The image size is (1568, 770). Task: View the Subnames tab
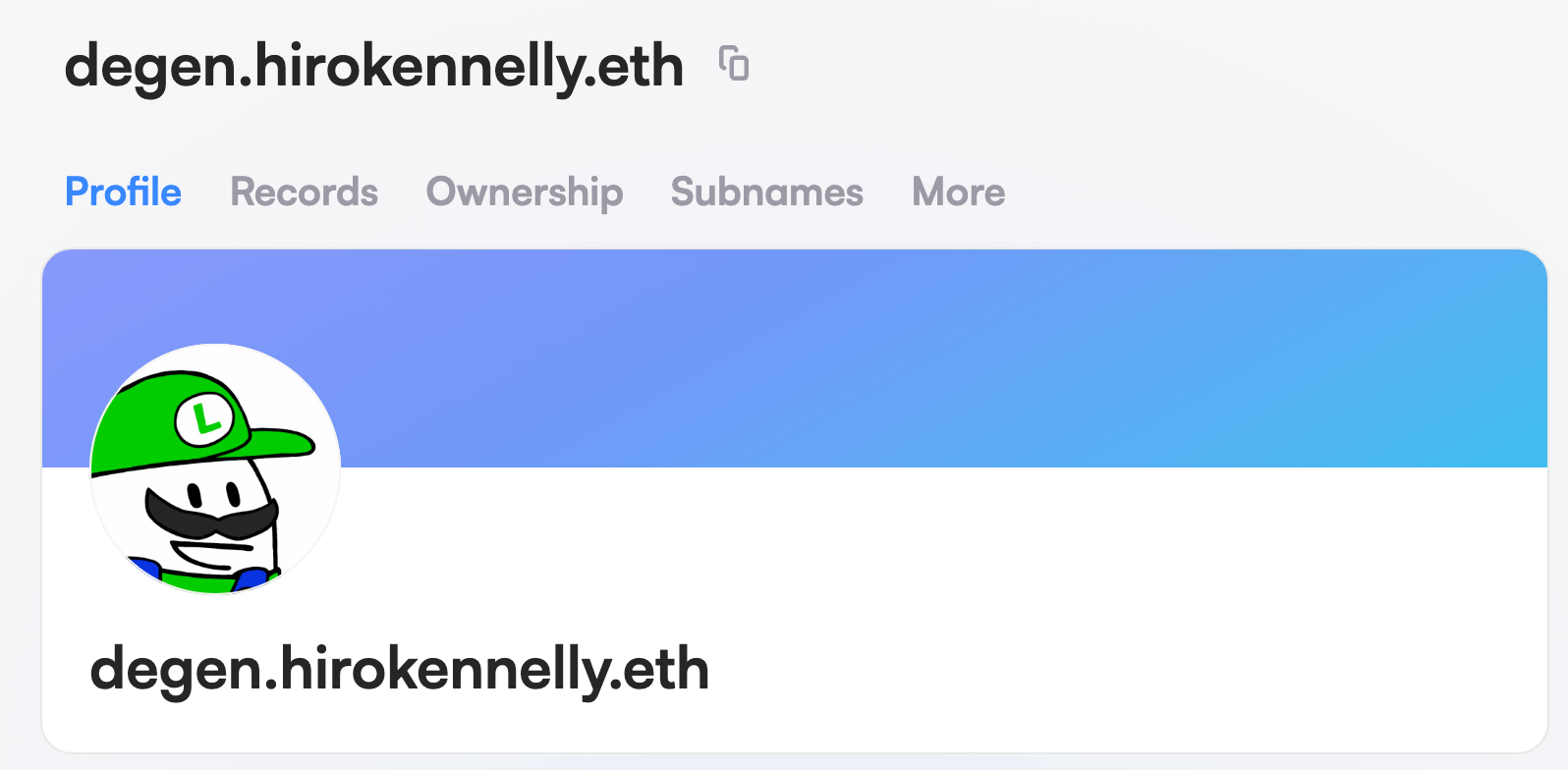click(x=766, y=192)
